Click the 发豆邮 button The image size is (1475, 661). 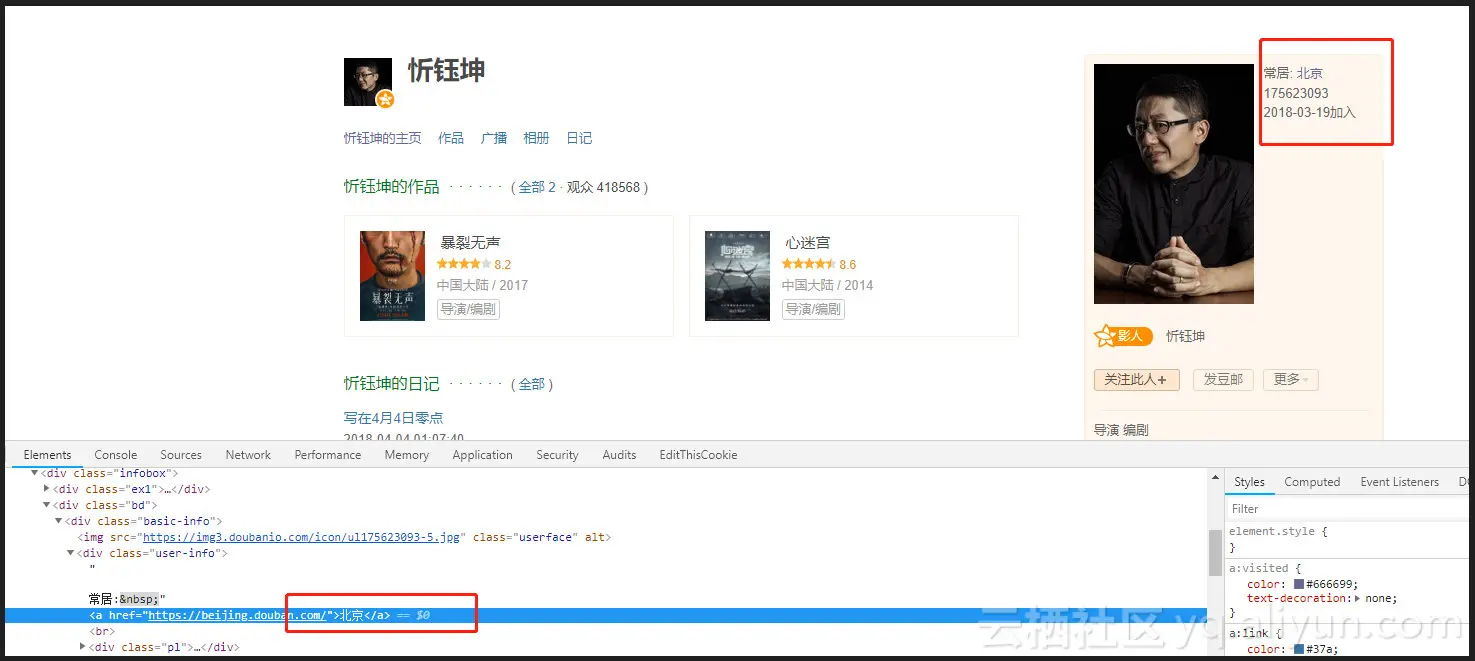click(x=1223, y=380)
